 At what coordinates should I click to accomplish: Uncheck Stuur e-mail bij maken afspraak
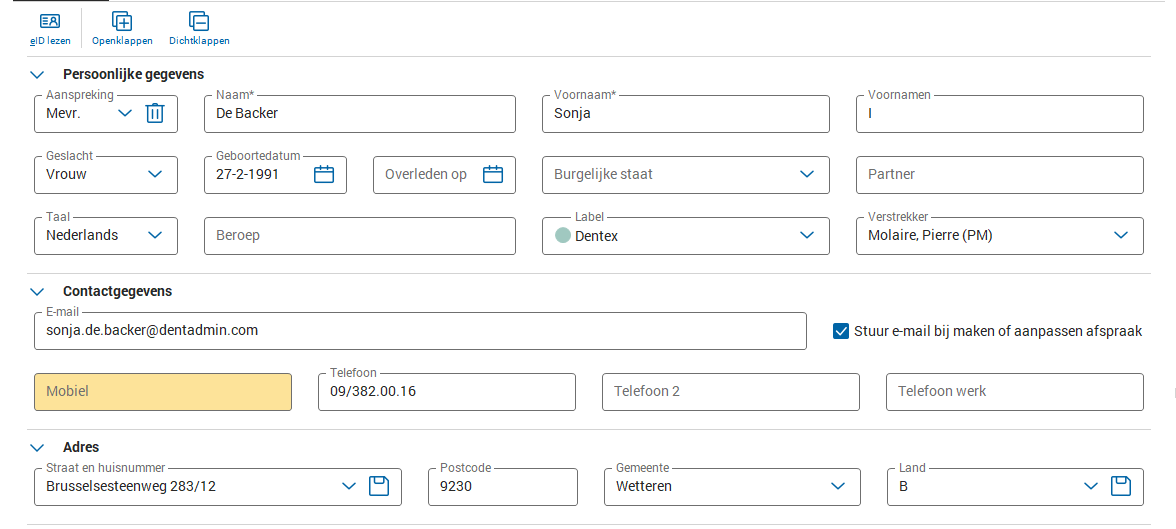coord(841,331)
